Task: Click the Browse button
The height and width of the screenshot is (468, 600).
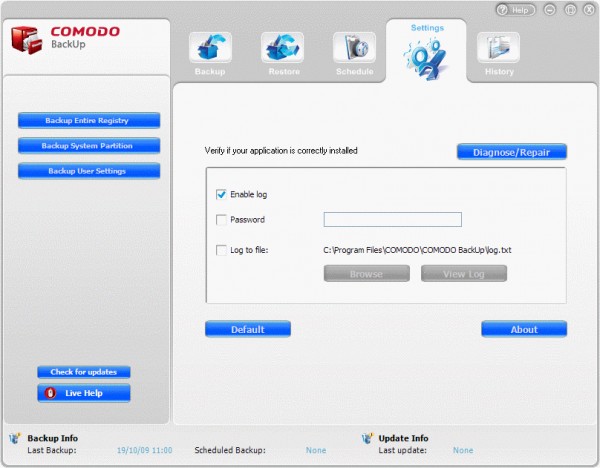Action: coord(367,274)
